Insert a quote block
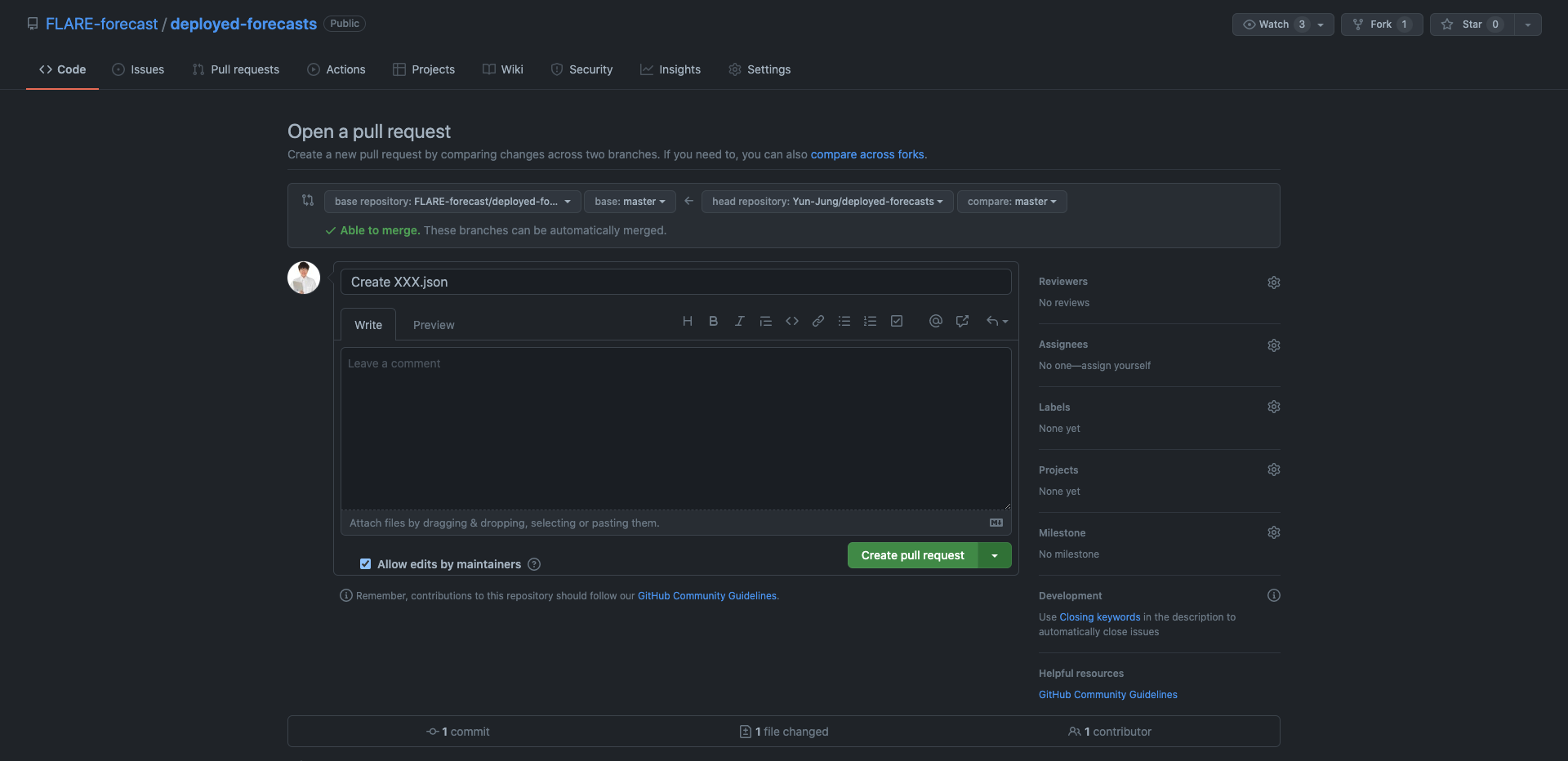1568x761 pixels. click(x=766, y=321)
